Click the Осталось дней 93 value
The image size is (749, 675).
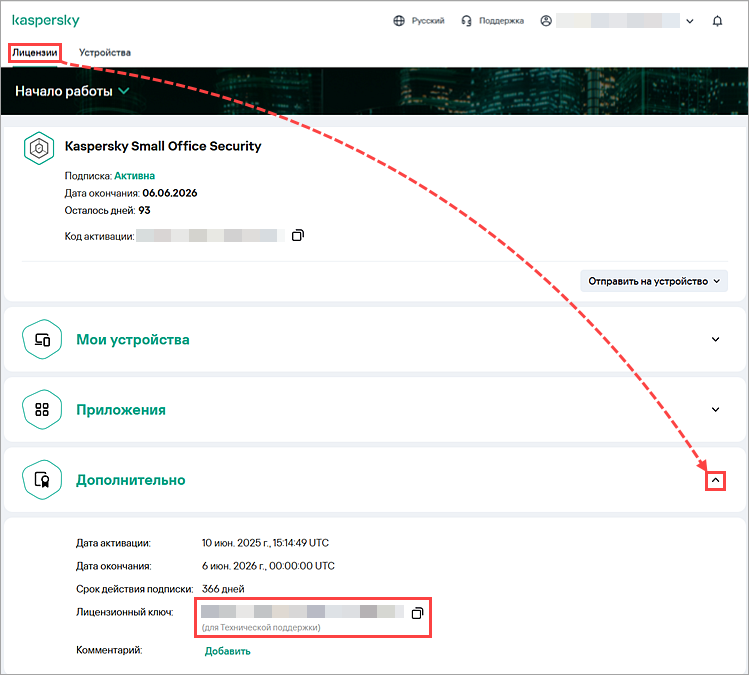[x=144, y=210]
